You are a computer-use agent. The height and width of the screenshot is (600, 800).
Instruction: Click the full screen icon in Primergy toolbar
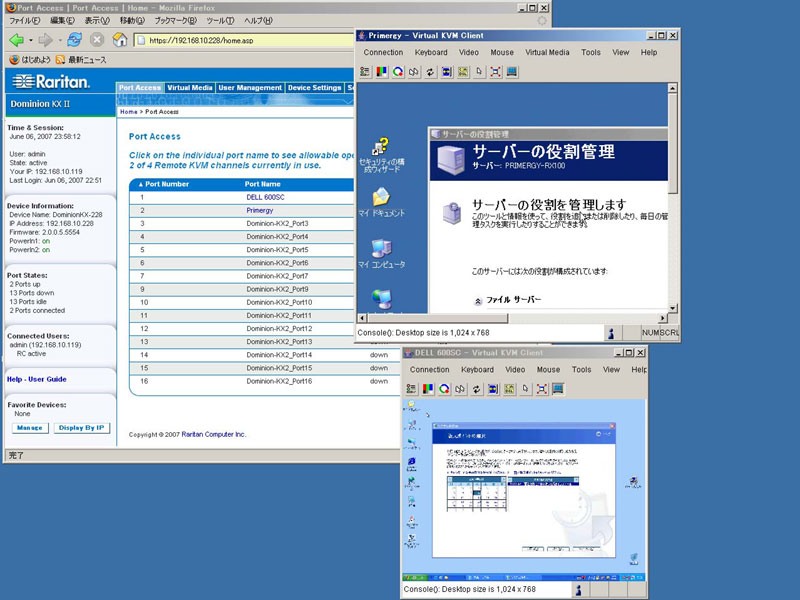[x=495, y=72]
